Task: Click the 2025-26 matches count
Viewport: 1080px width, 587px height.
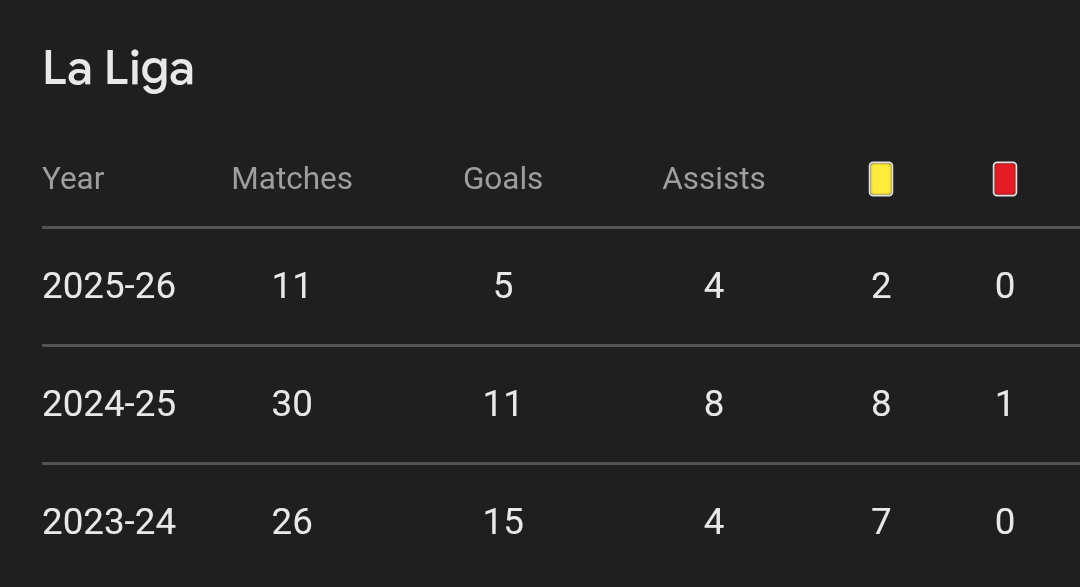Action: pyautogui.click(x=292, y=286)
